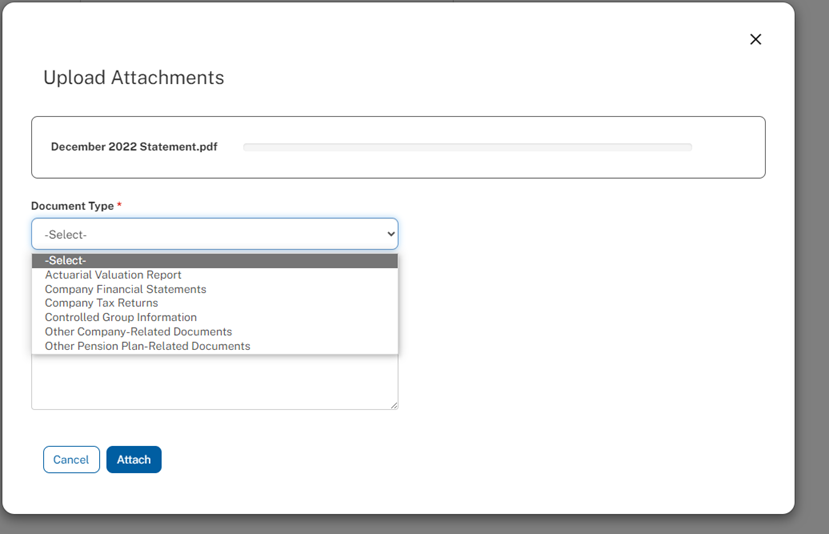The image size is (830, 535).
Task: Click the Attach button
Action: pos(134,459)
